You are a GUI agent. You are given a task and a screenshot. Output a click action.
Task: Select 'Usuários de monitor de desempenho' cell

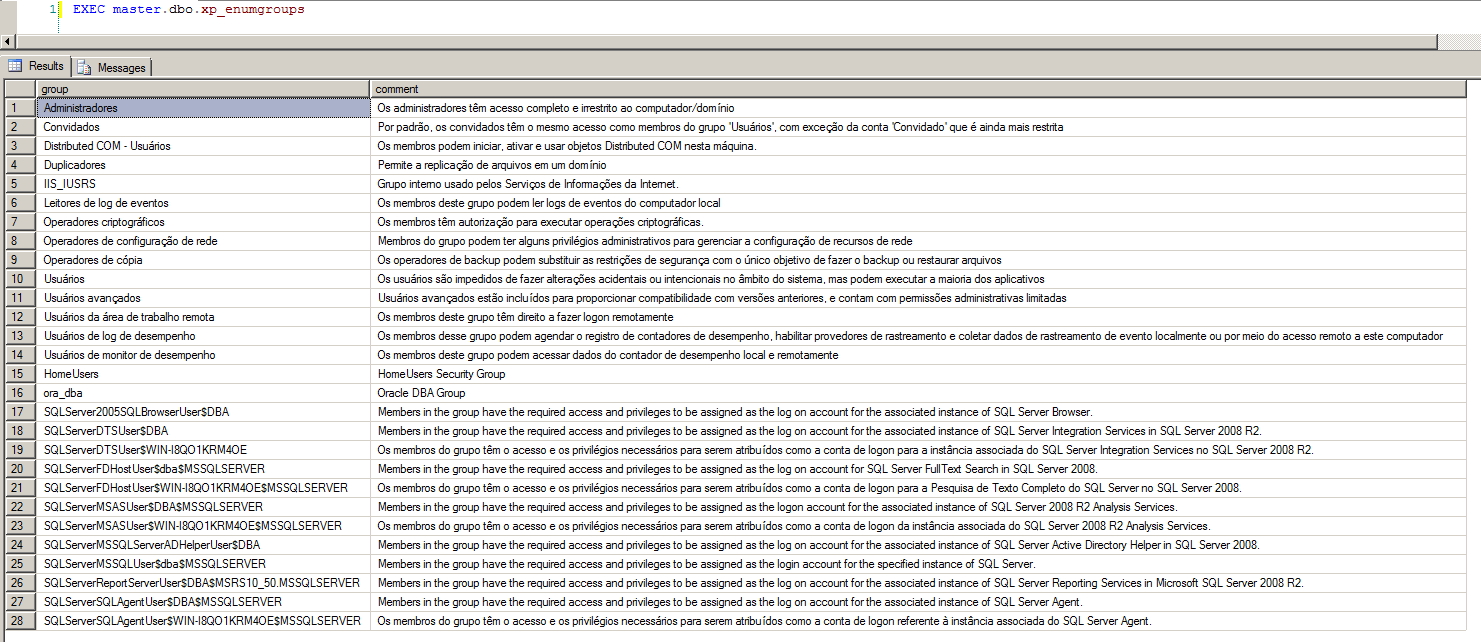pos(204,355)
